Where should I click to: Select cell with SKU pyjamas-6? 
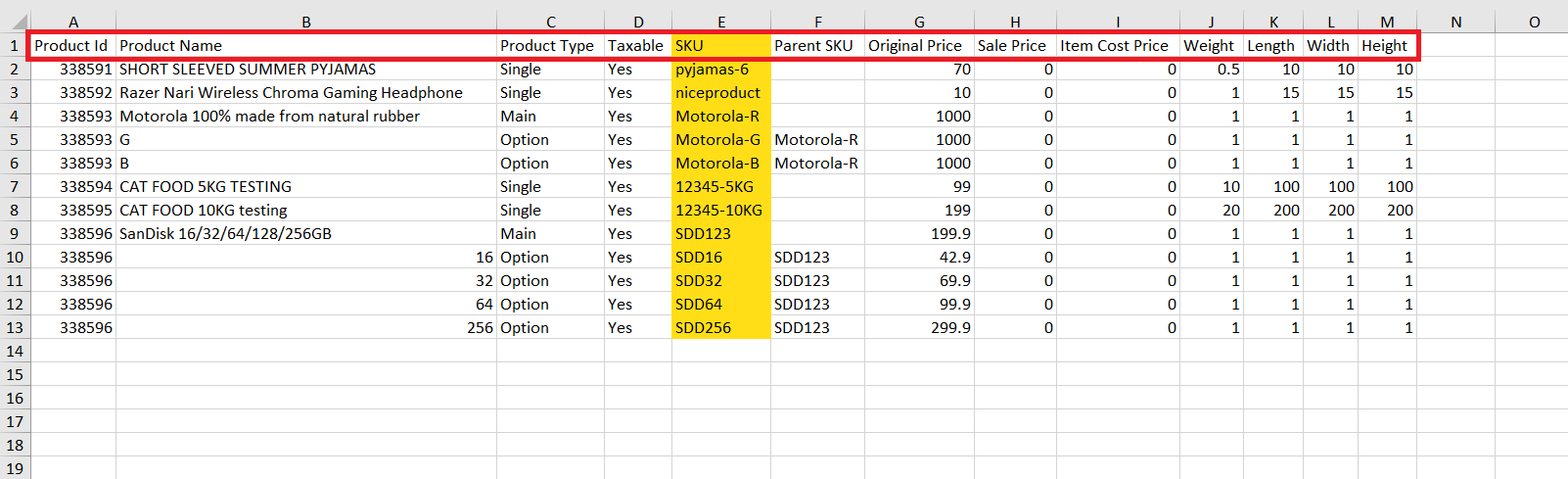coord(721,70)
